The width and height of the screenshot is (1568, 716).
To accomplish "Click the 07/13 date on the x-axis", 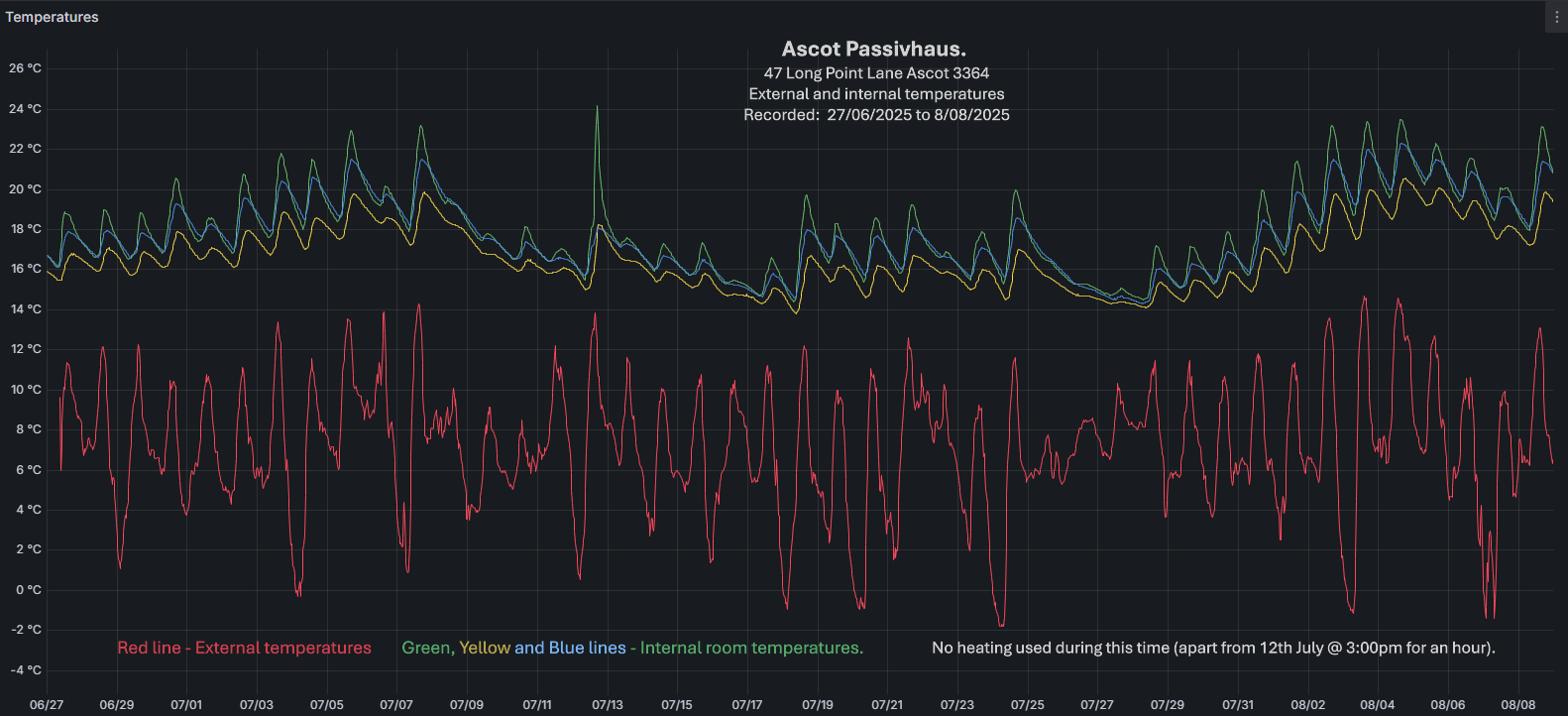I will click(x=608, y=704).
